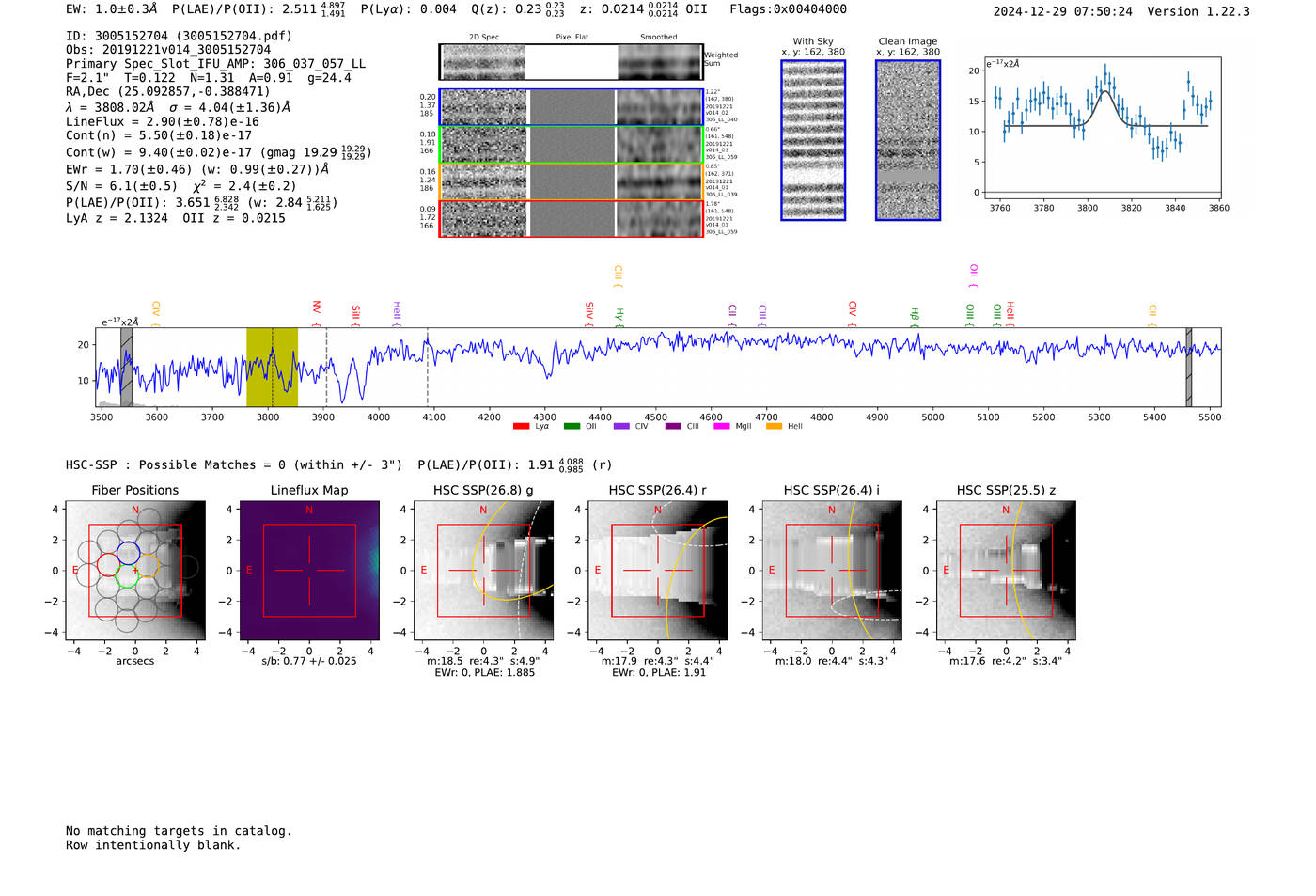
Task: Click the header EW: 1.0±0.3Å value
Action: point(112,9)
